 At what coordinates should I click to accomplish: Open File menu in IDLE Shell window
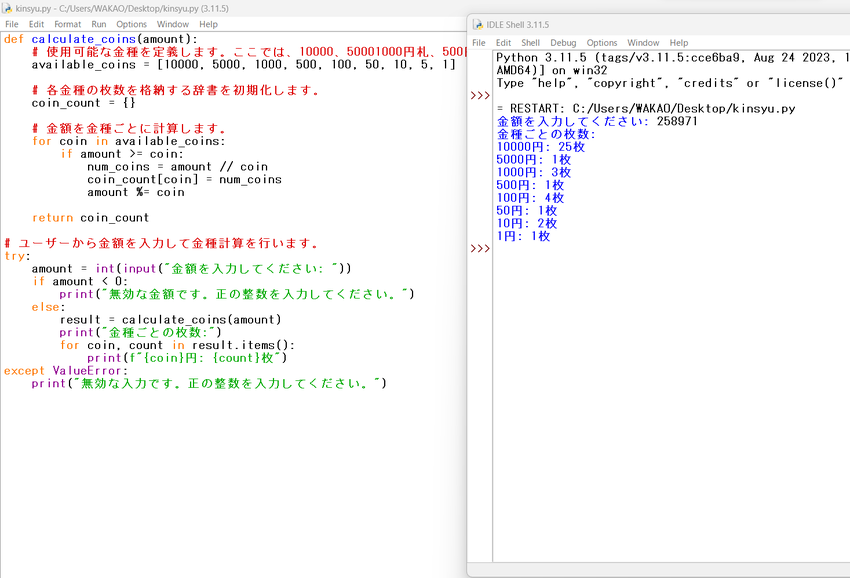pos(479,43)
